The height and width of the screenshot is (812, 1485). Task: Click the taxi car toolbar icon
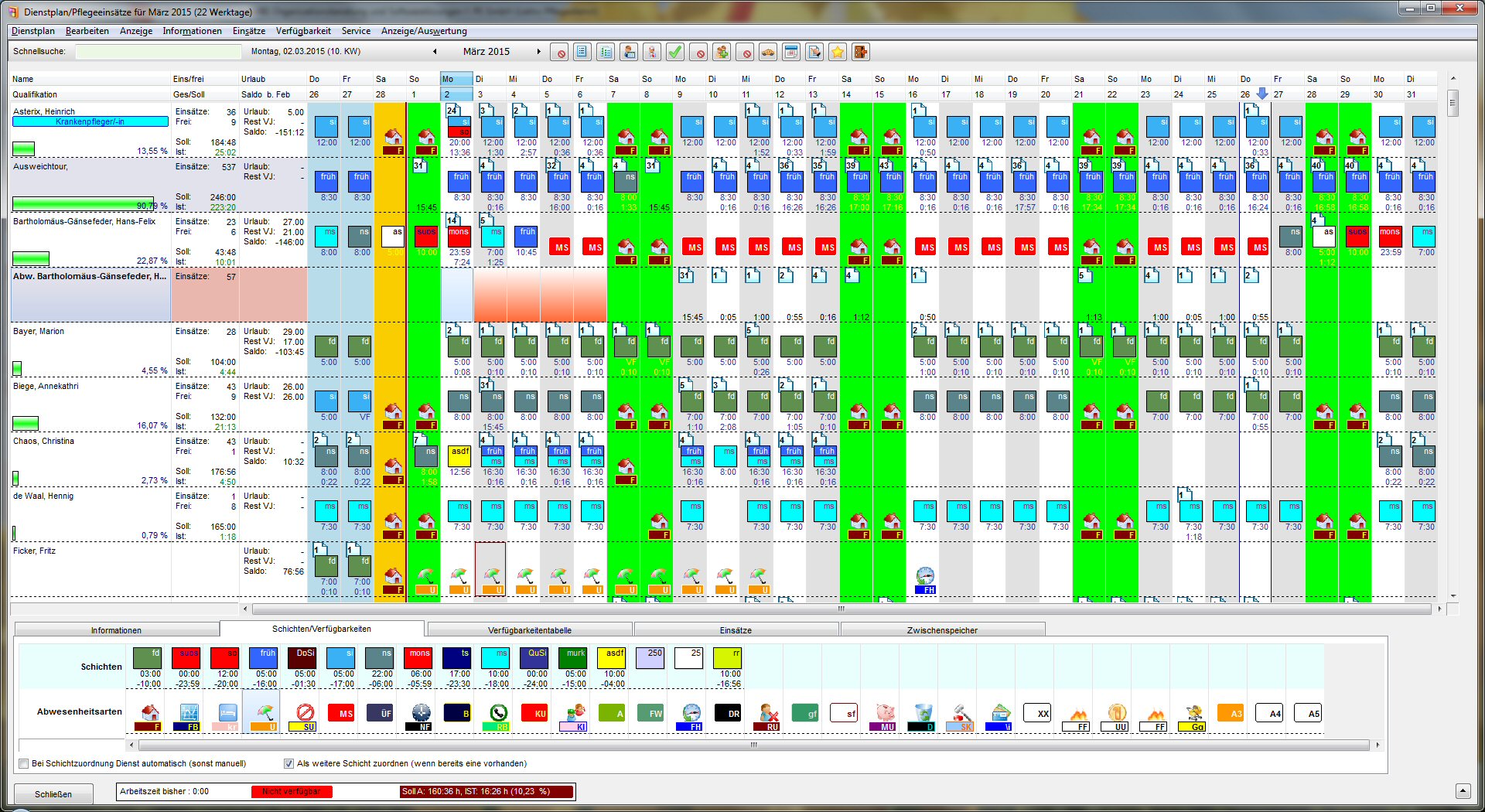click(x=768, y=52)
